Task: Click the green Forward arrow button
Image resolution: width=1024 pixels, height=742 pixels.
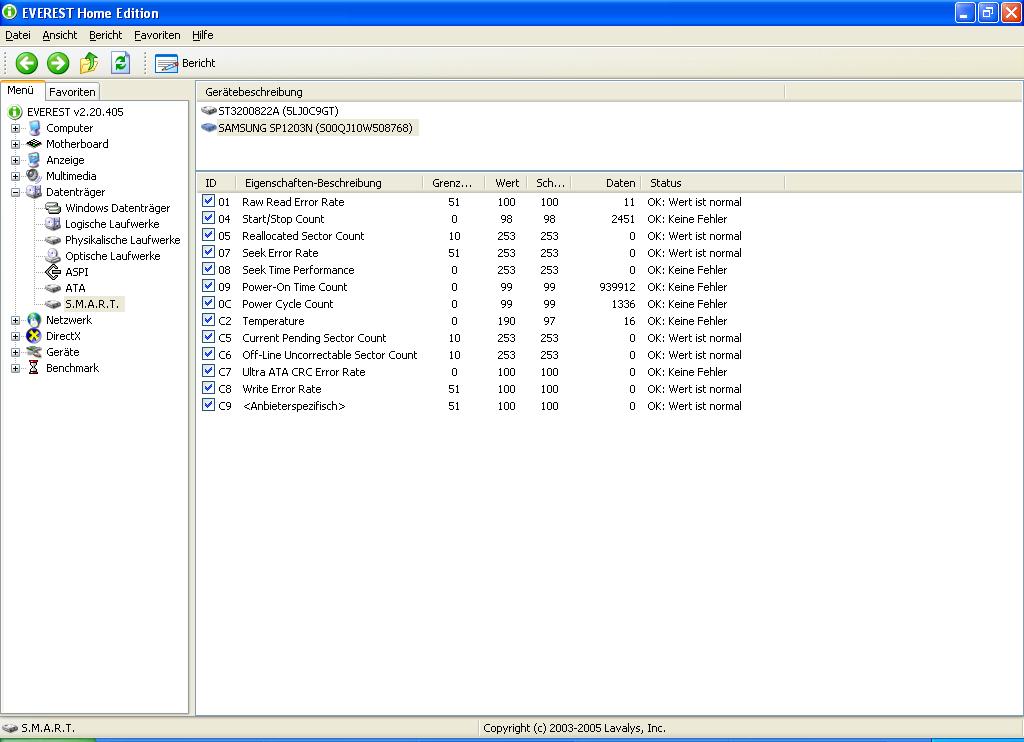Action: [x=58, y=63]
